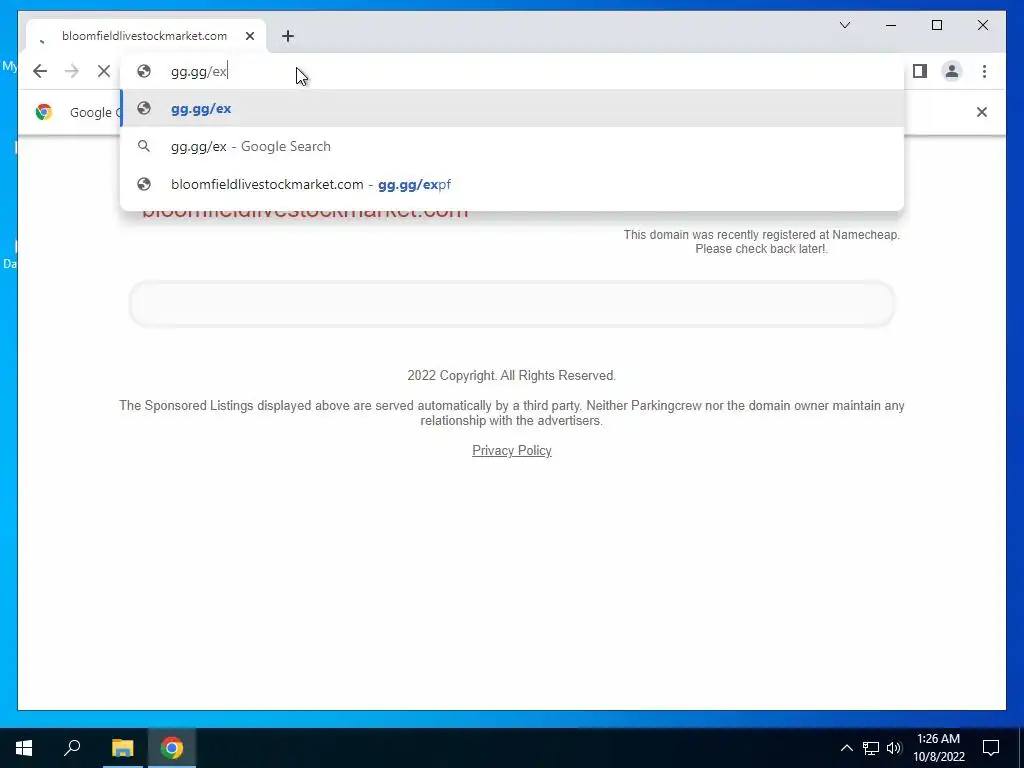Select the bloomfieldlivestockmarket.com tab
The width and height of the screenshot is (1024, 768).
tap(146, 36)
